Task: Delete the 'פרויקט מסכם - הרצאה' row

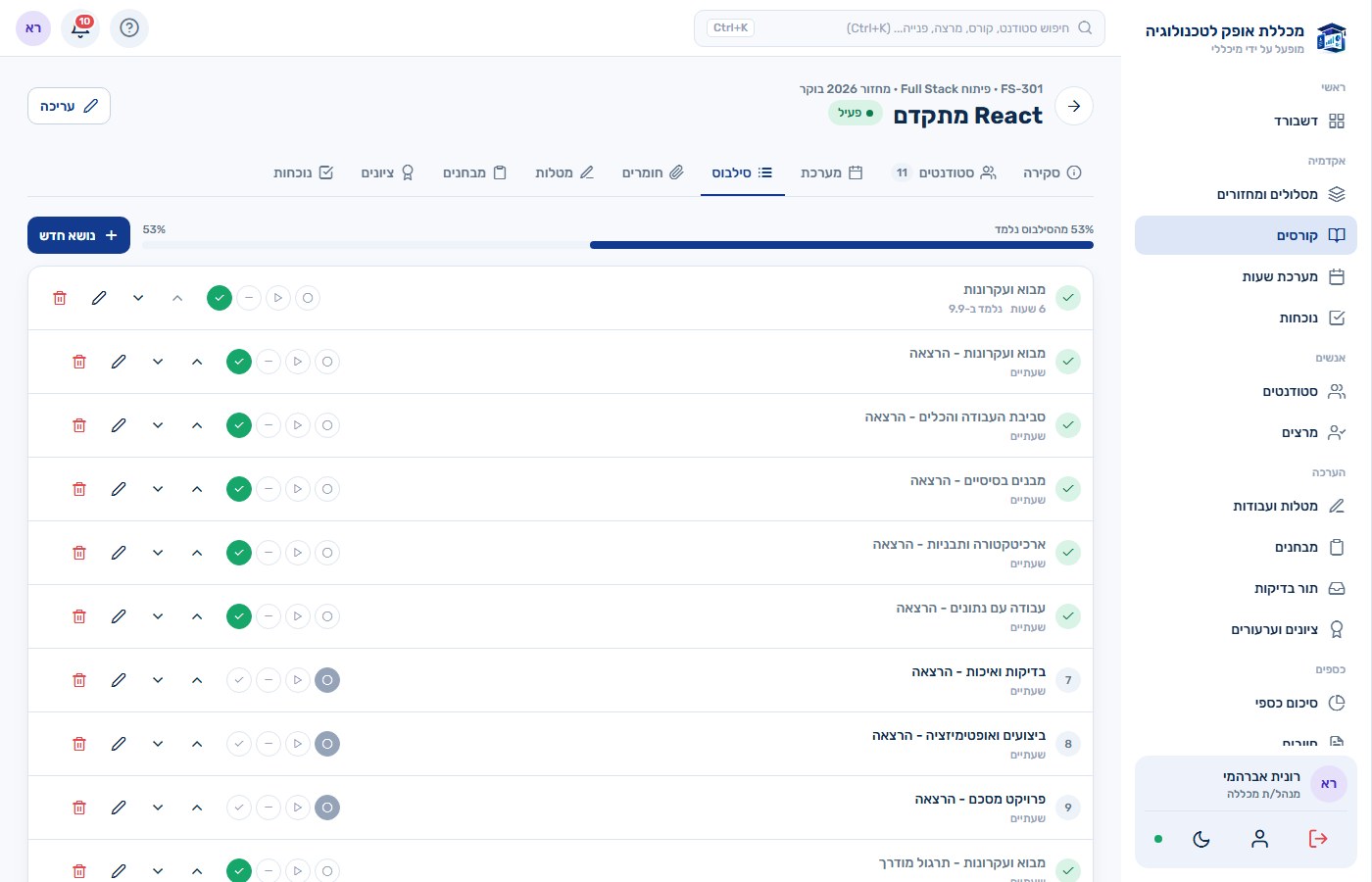Action: point(79,808)
